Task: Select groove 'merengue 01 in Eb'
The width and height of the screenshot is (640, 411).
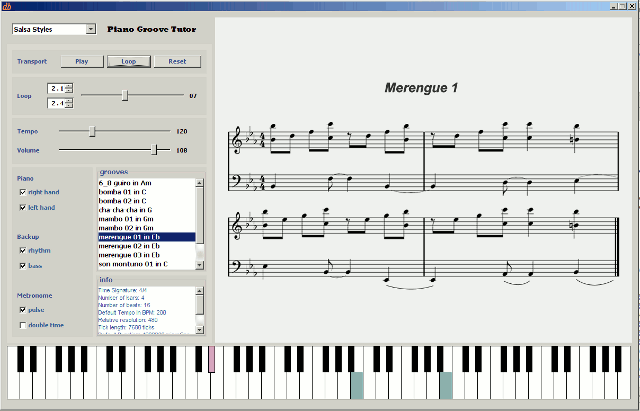Action: pos(147,237)
